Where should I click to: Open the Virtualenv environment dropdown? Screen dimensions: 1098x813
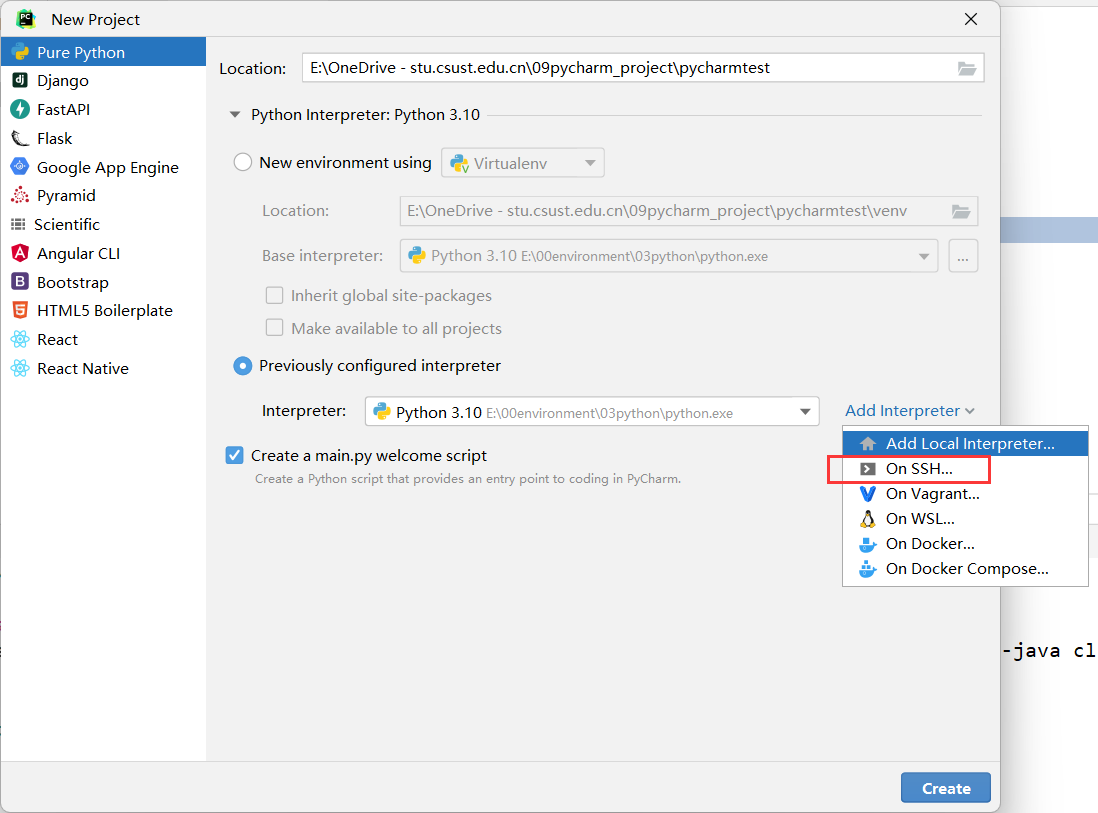click(x=522, y=163)
